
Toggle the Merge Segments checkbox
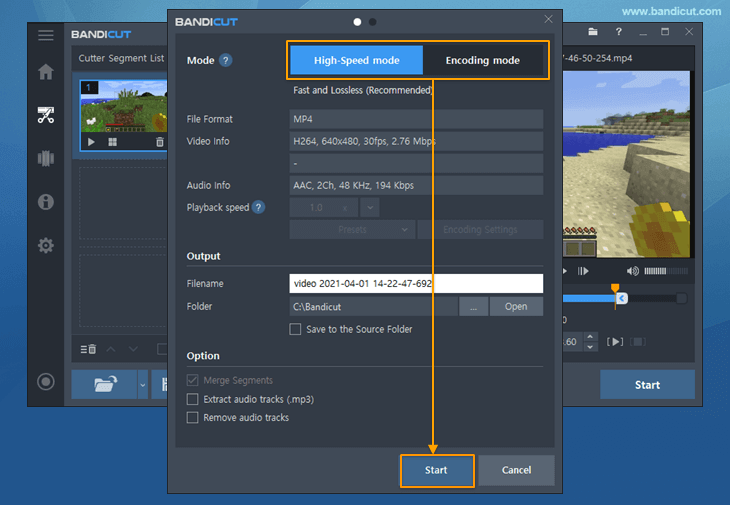point(192,380)
